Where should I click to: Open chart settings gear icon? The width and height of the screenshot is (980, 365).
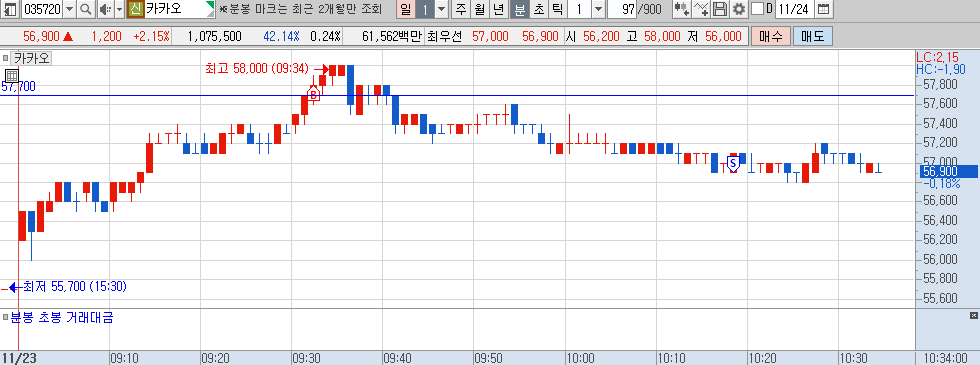(739, 9)
